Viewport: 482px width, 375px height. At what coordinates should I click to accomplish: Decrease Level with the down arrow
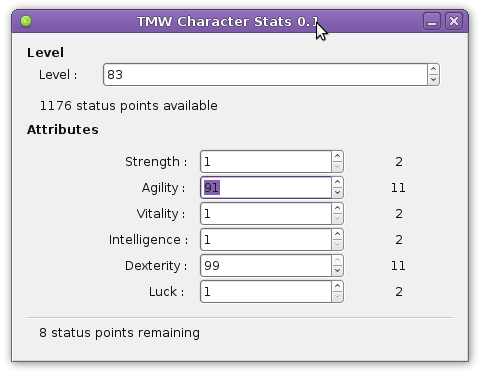(433, 80)
